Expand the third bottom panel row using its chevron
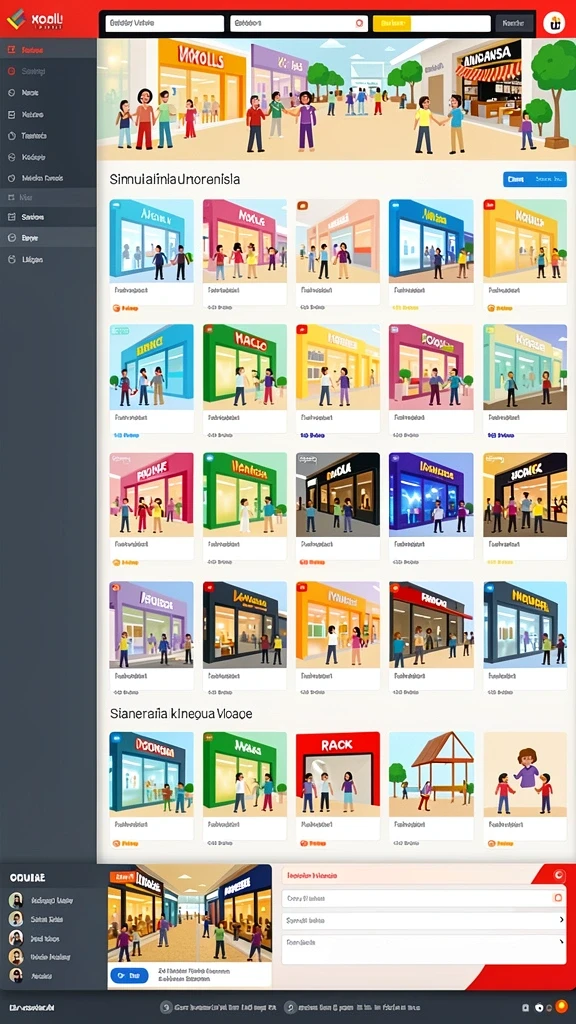 (562, 942)
